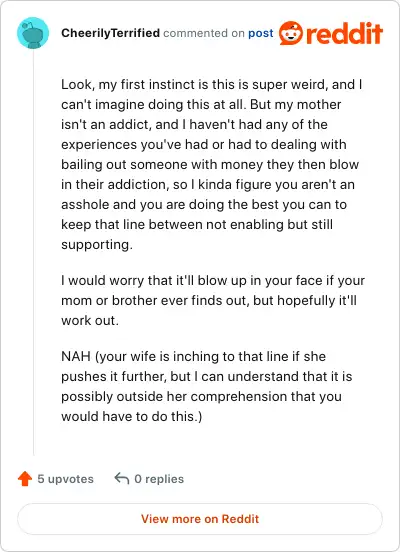
Task: Select the "5 upvotes" count label
Action: (x=65, y=479)
